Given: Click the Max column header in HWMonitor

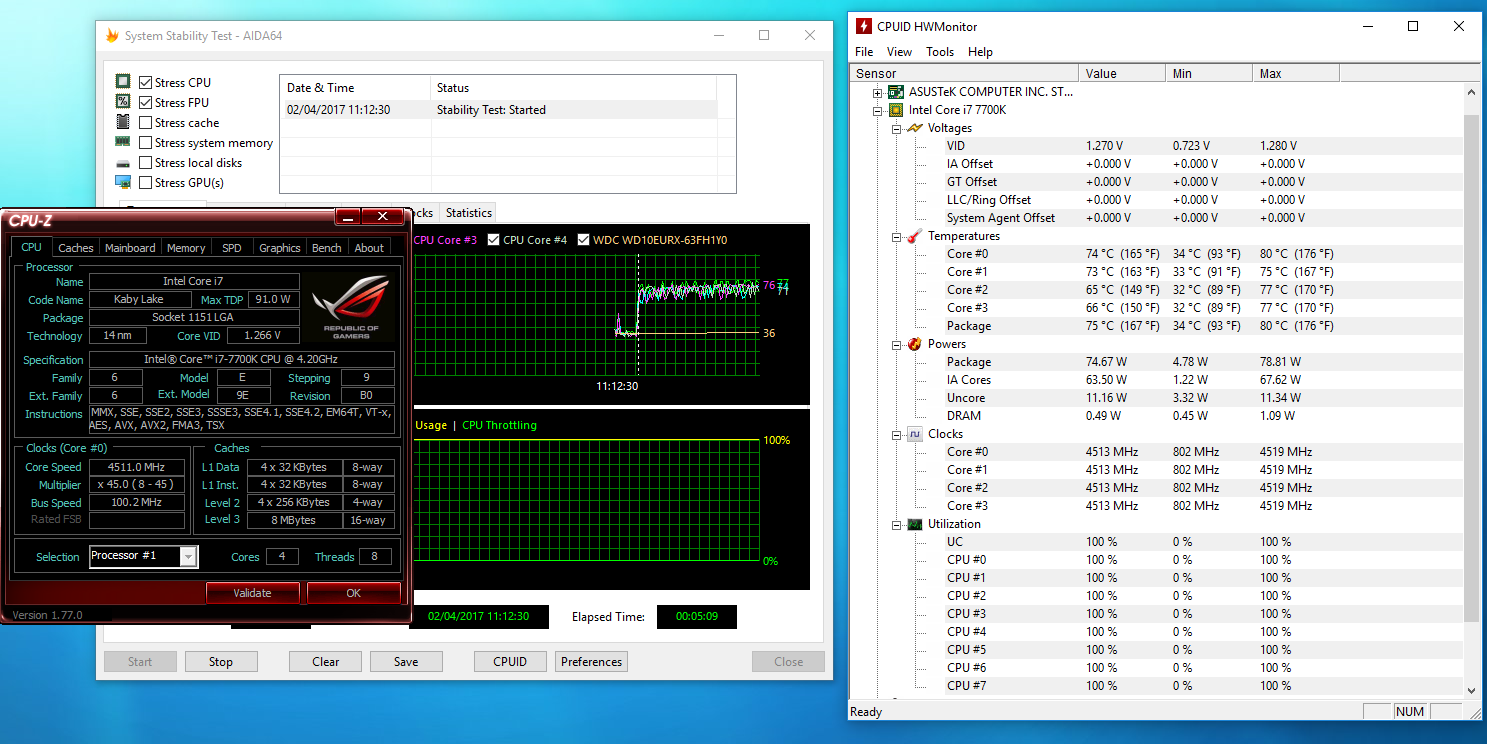Looking at the screenshot, I should click(1295, 73).
